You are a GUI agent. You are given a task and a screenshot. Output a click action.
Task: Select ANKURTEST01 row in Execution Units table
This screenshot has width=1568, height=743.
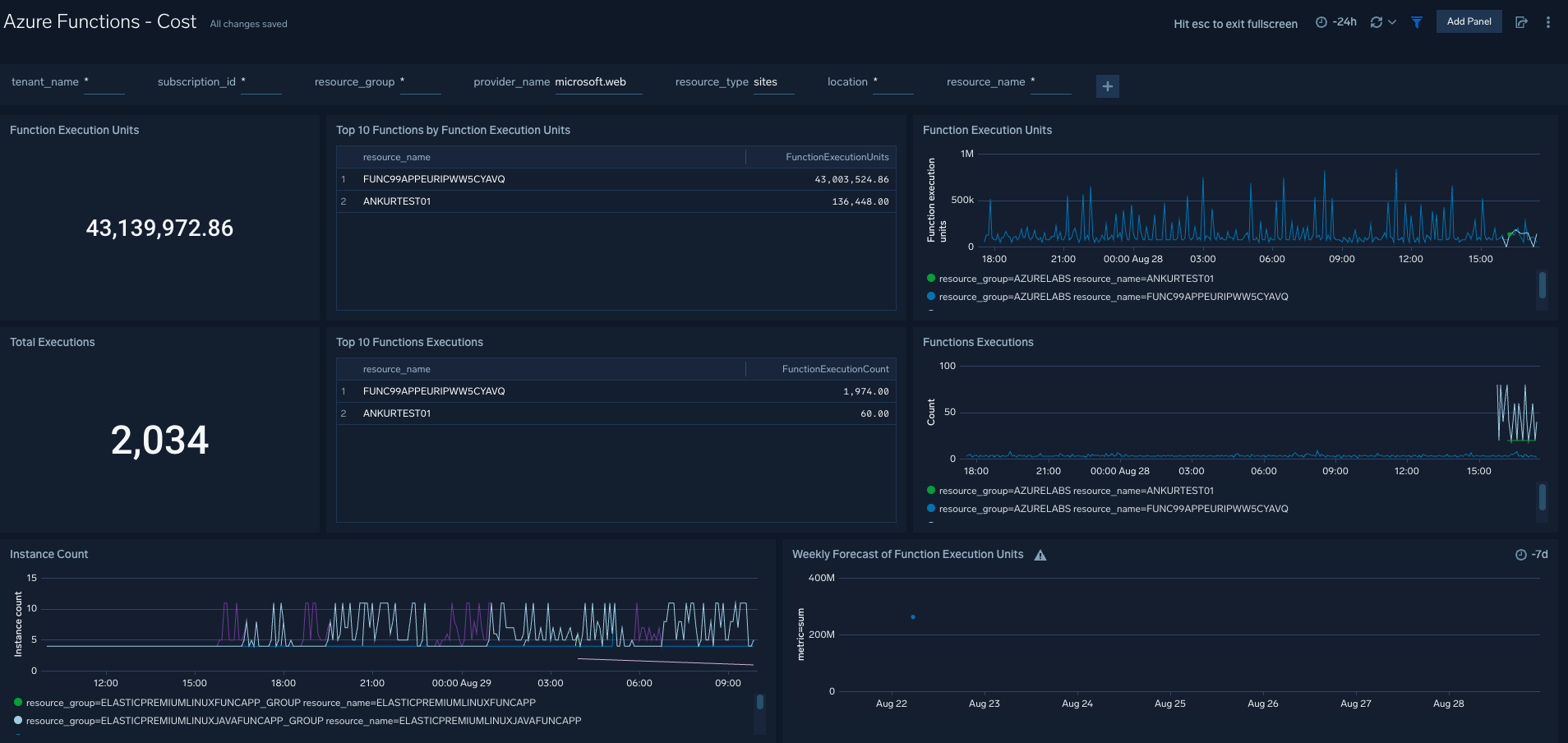(x=616, y=201)
